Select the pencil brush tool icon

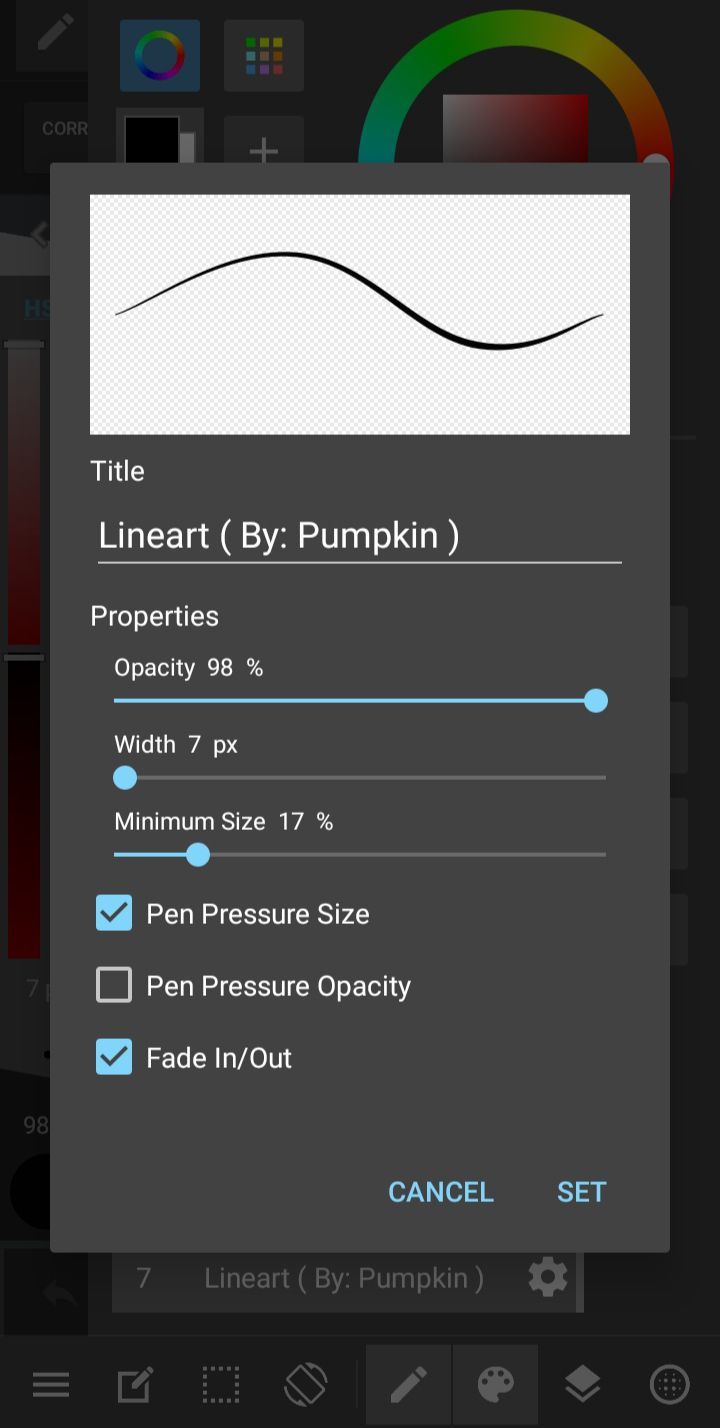(x=409, y=1385)
